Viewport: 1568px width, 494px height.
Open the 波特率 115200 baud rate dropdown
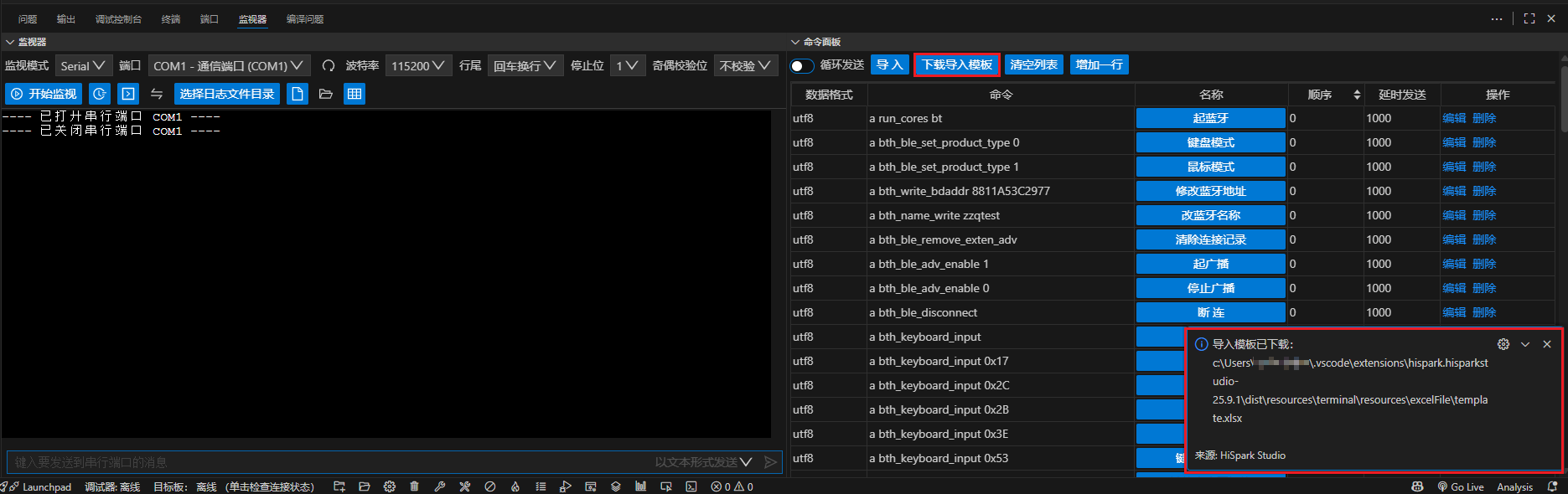point(418,65)
